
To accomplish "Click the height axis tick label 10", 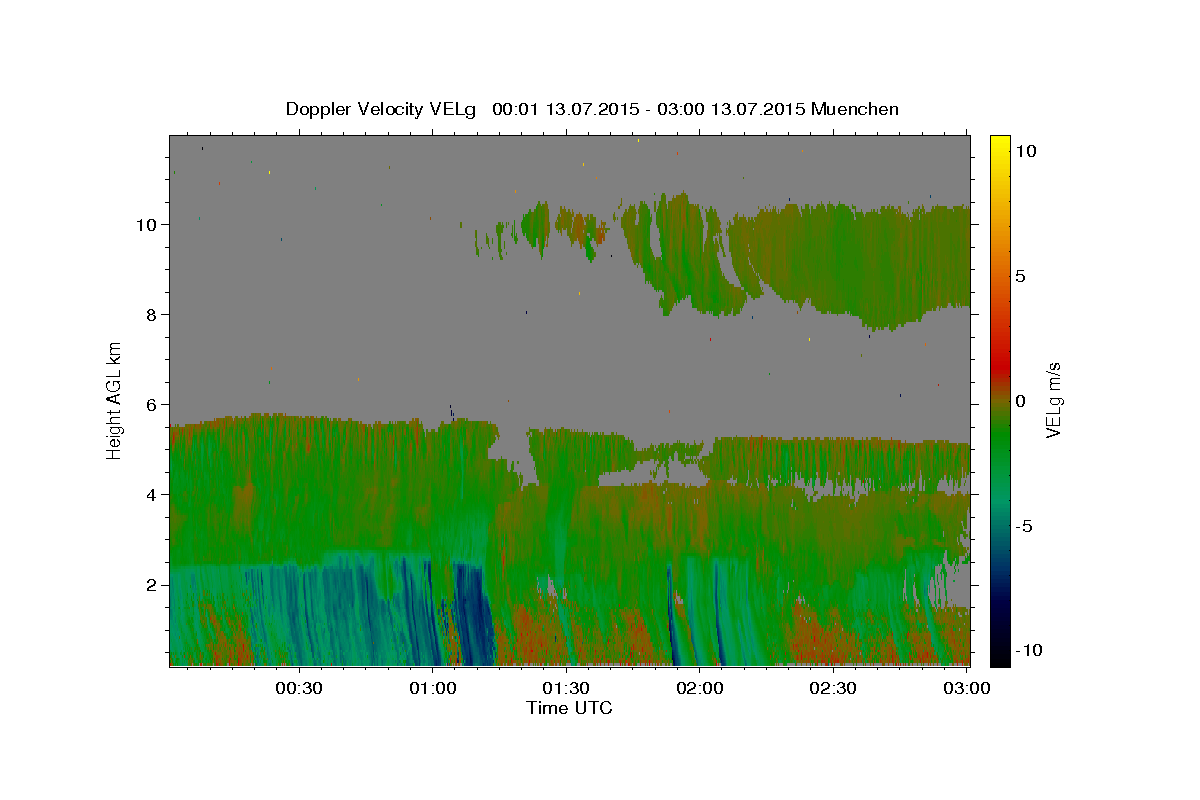I will (x=147, y=224).
